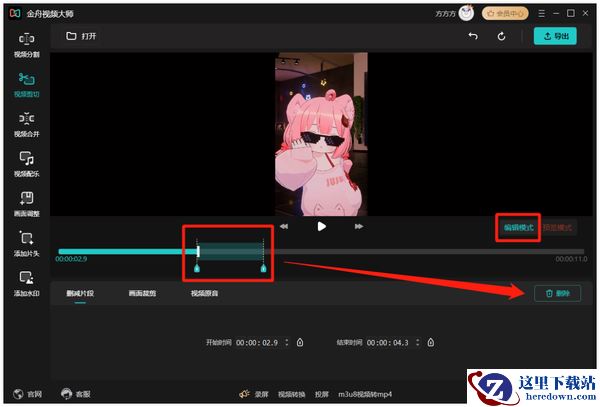Select the 视频原音 tab
This screenshot has width=600, height=407.
click(204, 293)
